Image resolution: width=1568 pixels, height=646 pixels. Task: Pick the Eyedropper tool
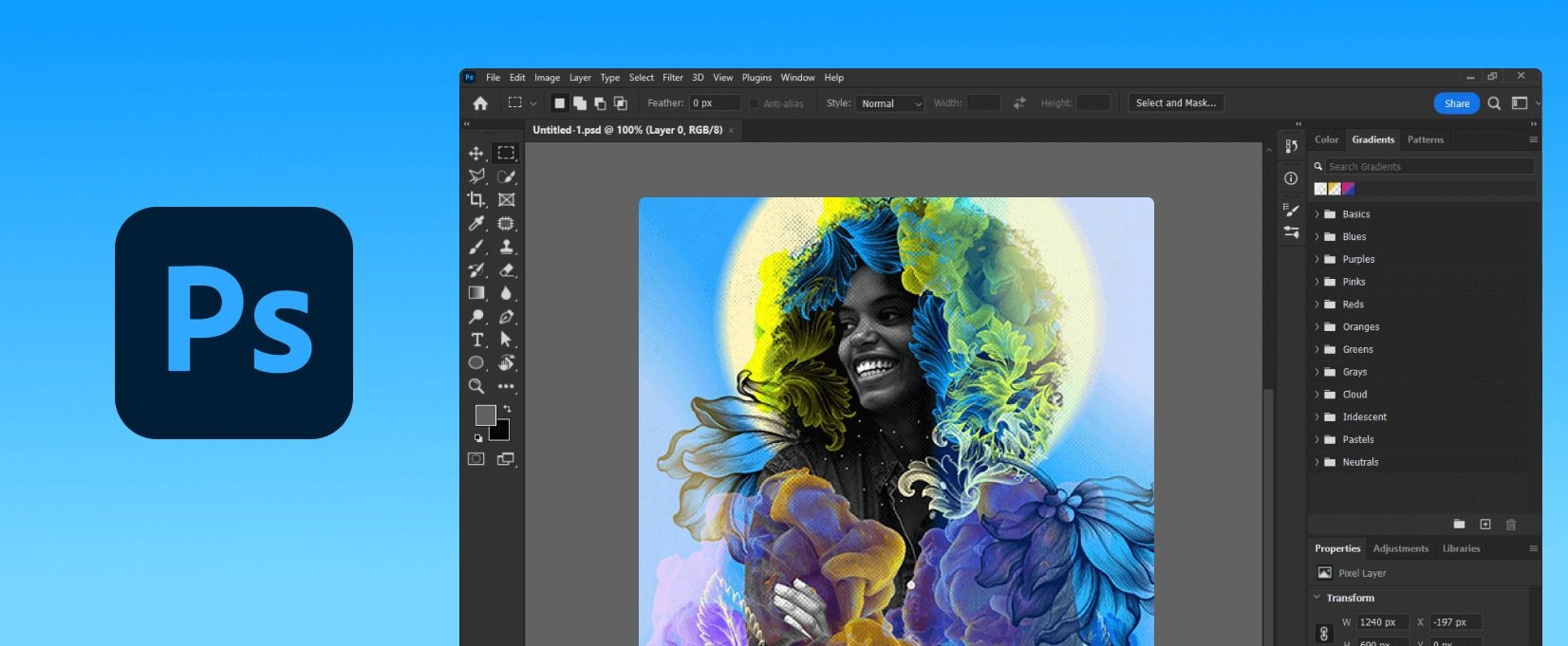476,224
